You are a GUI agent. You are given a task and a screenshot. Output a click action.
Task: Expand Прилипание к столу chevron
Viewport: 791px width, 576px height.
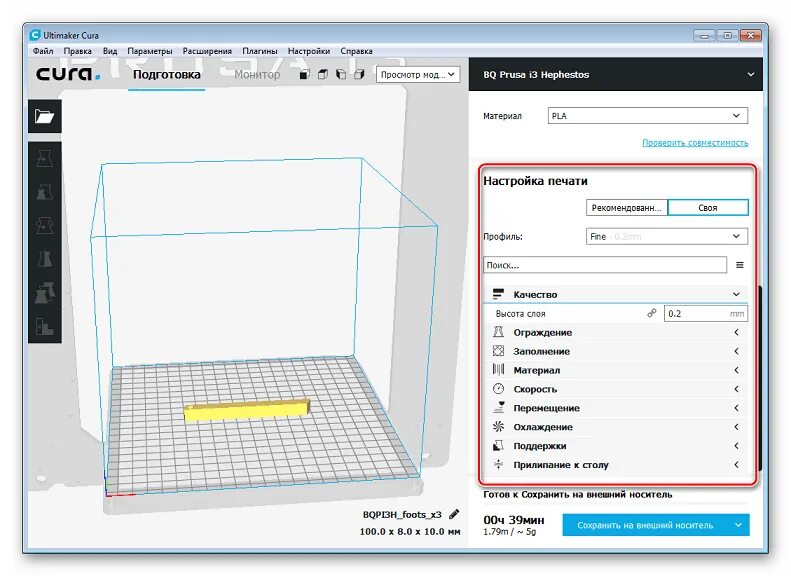coord(737,465)
